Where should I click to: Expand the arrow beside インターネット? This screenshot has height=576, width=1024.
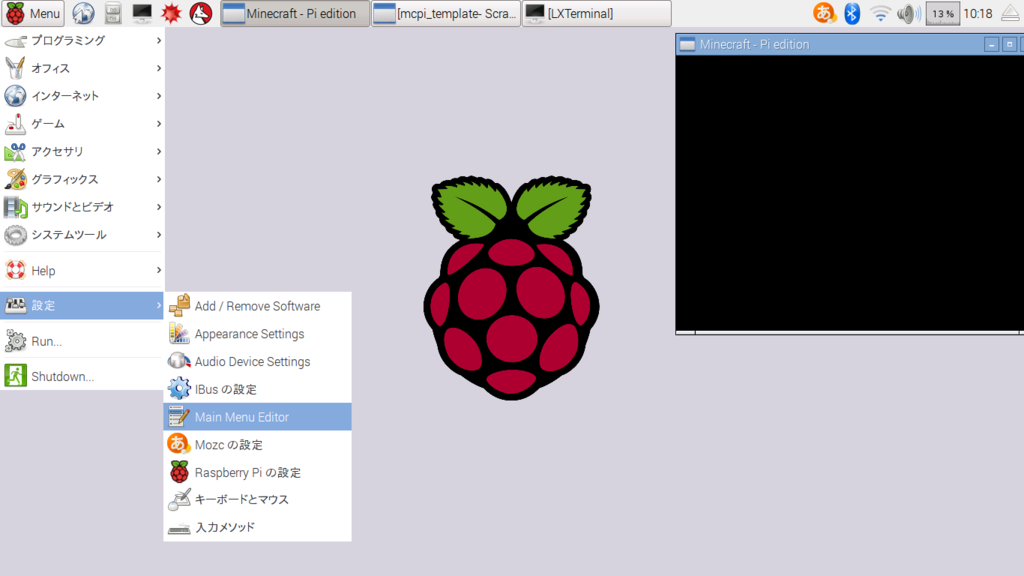click(159, 96)
